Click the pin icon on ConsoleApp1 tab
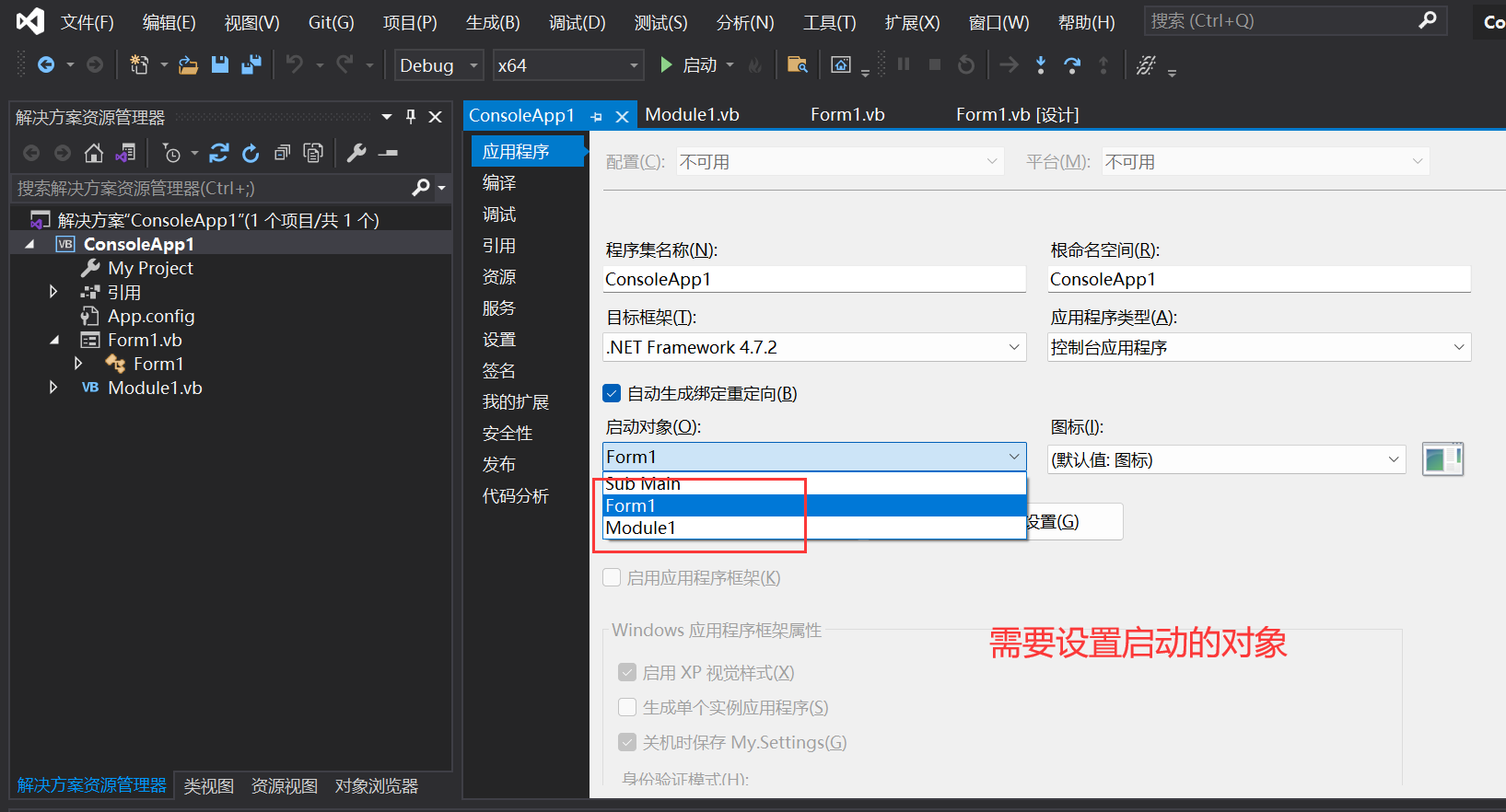This screenshot has height=812, width=1506. (x=596, y=117)
